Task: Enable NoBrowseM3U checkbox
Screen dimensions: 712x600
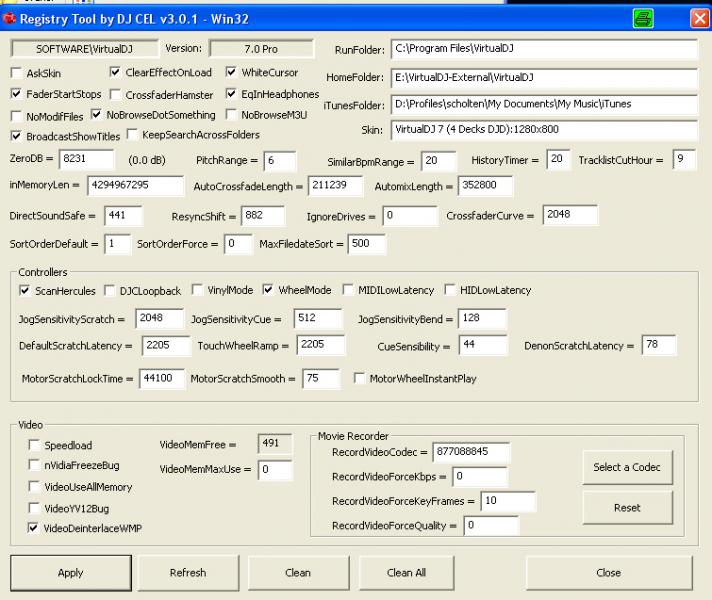Action: [231, 114]
